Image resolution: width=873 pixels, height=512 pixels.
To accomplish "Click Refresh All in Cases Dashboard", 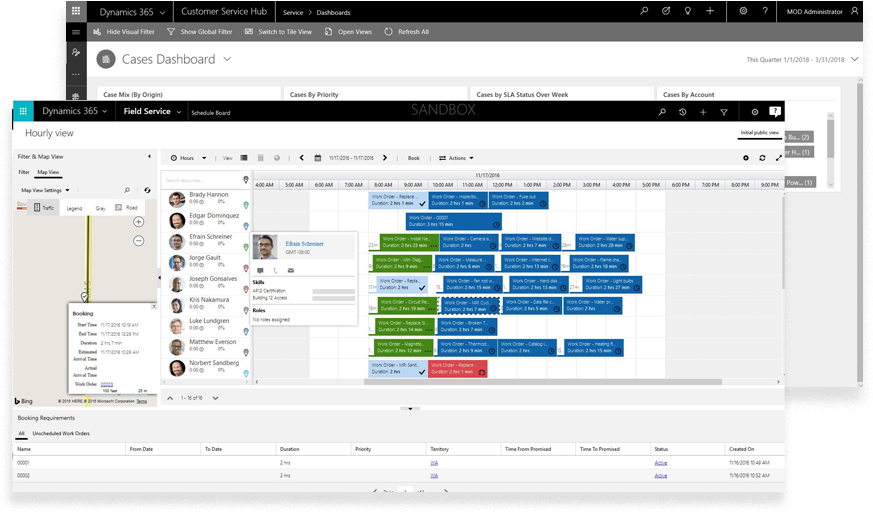I will pyautogui.click(x=406, y=32).
